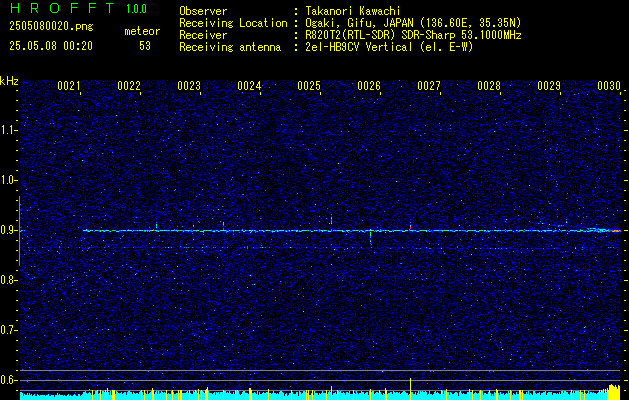Click the Receiver label
The width and height of the screenshot is (629, 400).
[x=203, y=35]
